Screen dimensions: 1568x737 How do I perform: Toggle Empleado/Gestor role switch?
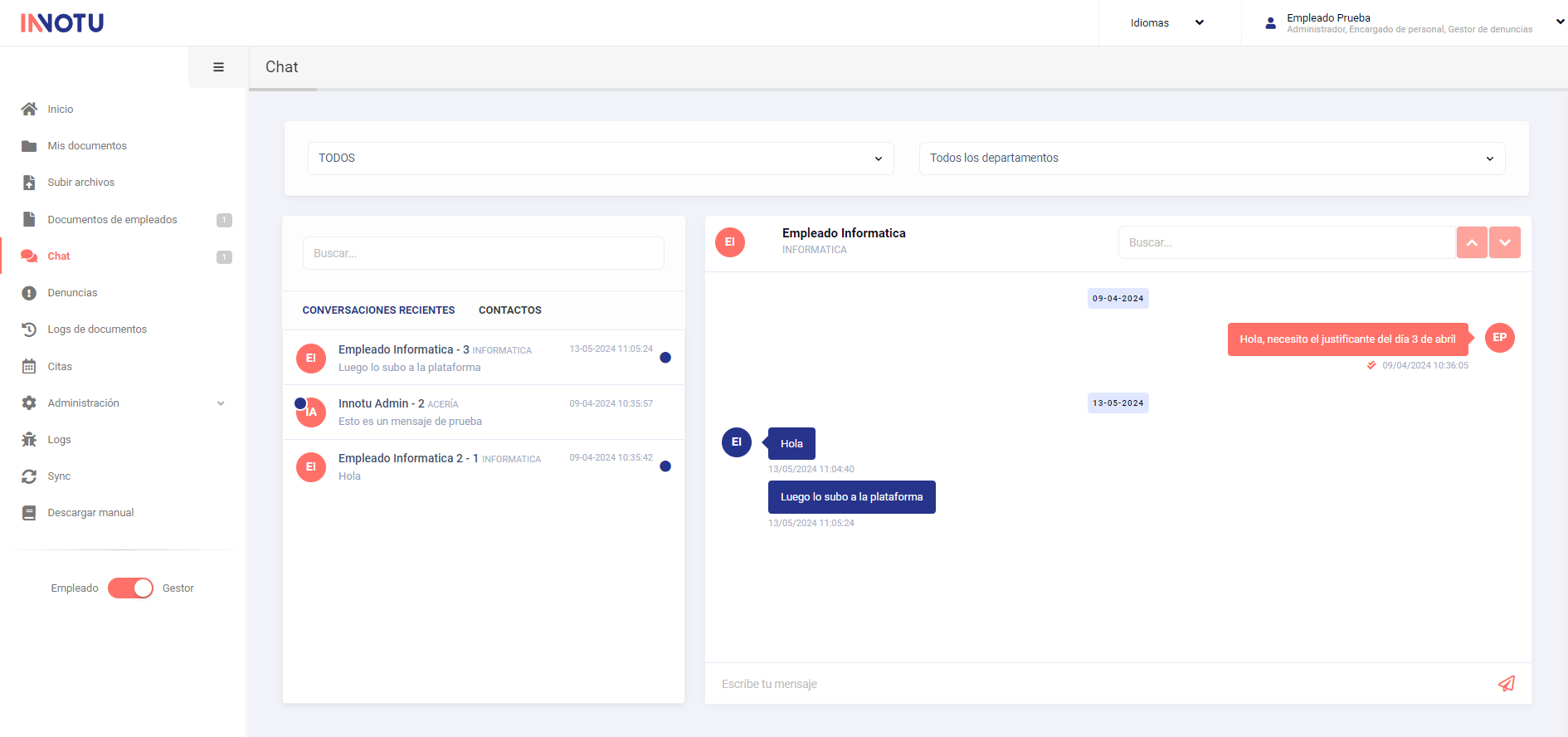[130, 588]
